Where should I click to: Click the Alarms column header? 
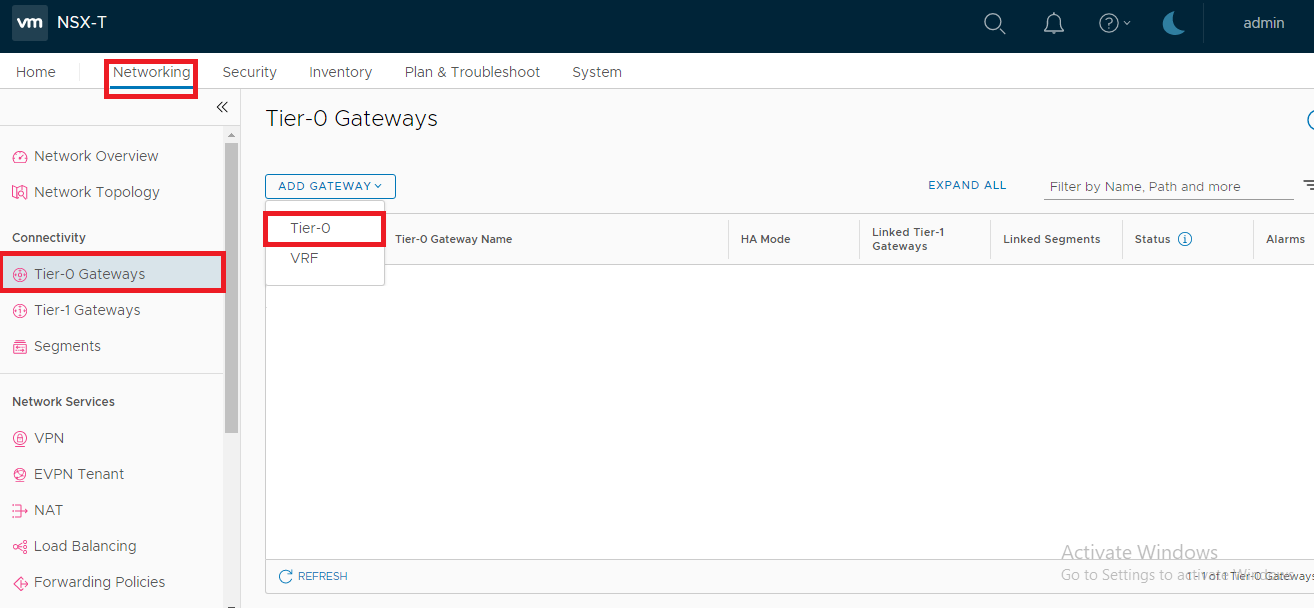(1285, 239)
